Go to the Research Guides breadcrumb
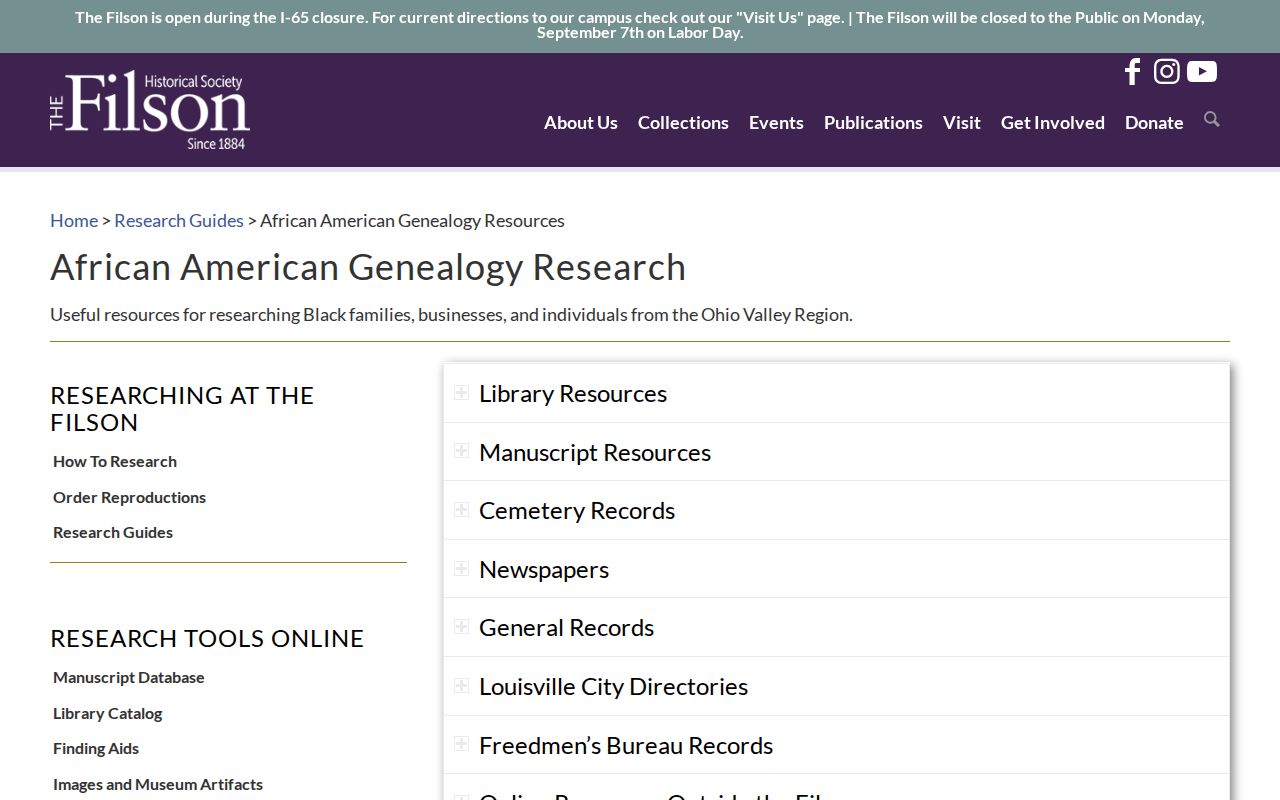 click(x=179, y=220)
